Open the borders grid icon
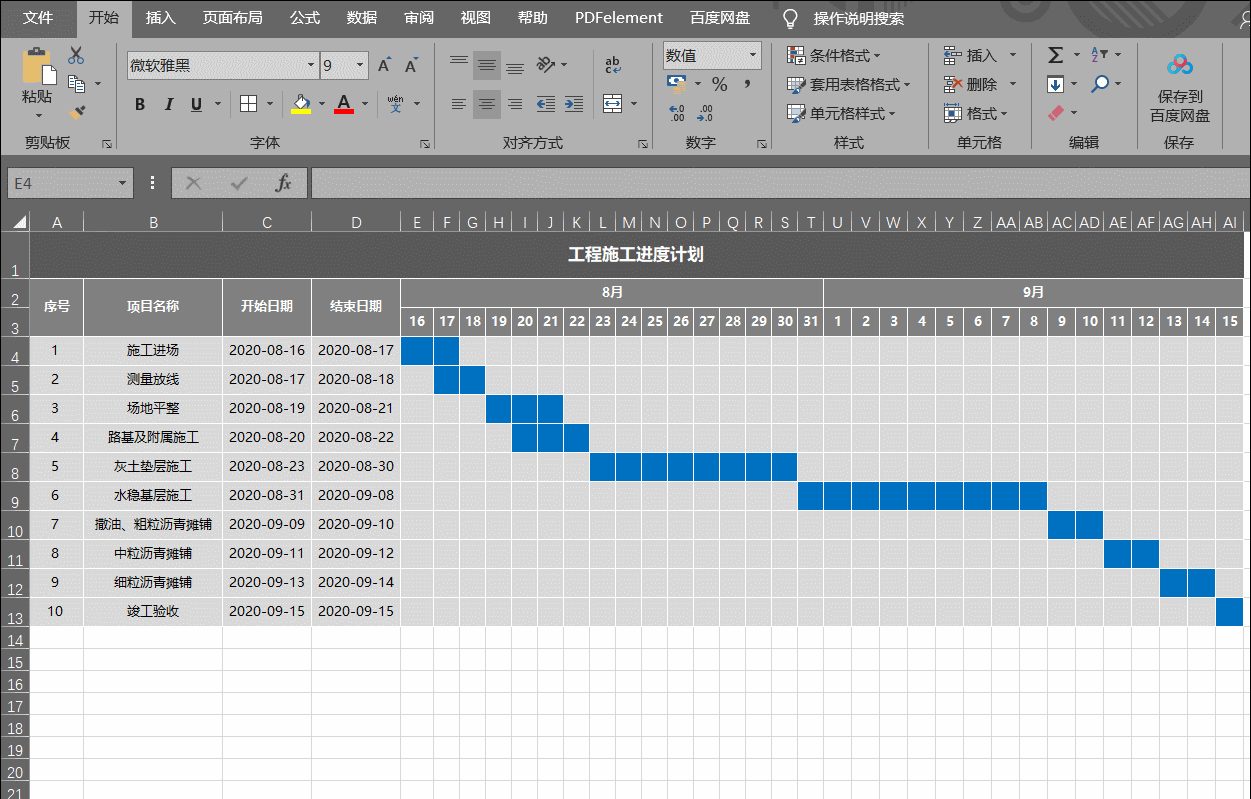This screenshot has height=799, width=1251. pyautogui.click(x=248, y=104)
